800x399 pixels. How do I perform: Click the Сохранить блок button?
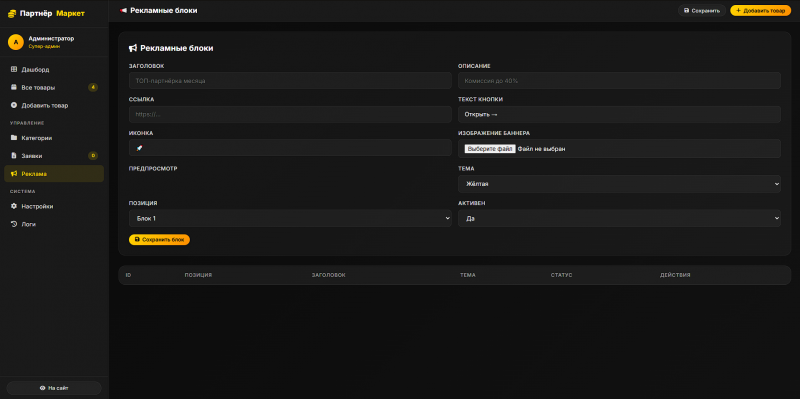[x=159, y=239]
